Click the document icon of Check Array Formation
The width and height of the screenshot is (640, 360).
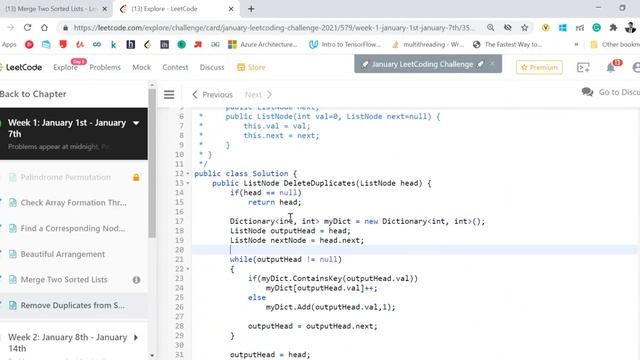click(13, 203)
